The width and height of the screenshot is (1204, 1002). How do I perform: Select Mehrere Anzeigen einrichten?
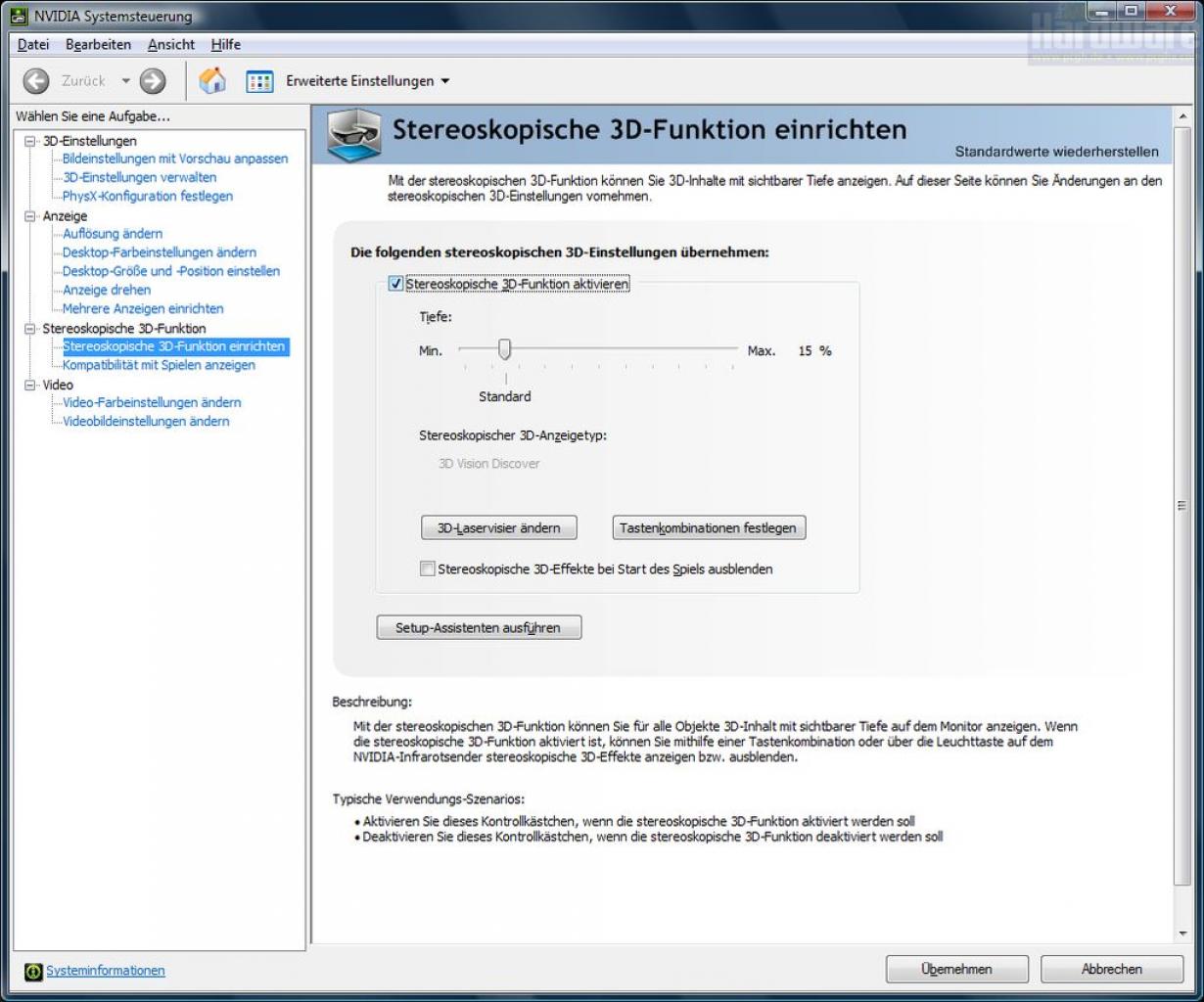coord(143,309)
